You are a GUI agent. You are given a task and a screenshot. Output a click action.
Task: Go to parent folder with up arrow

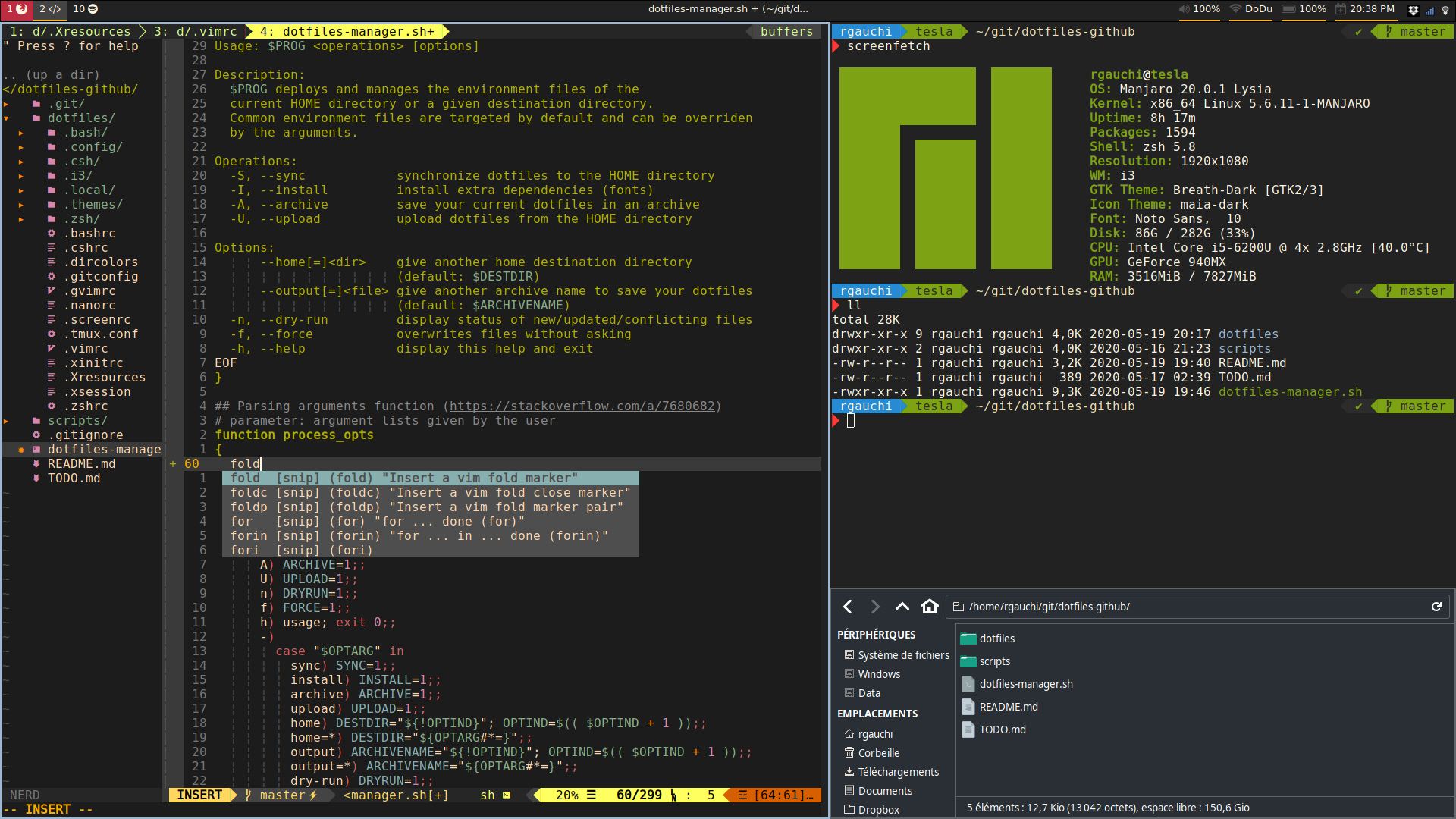[902, 607]
